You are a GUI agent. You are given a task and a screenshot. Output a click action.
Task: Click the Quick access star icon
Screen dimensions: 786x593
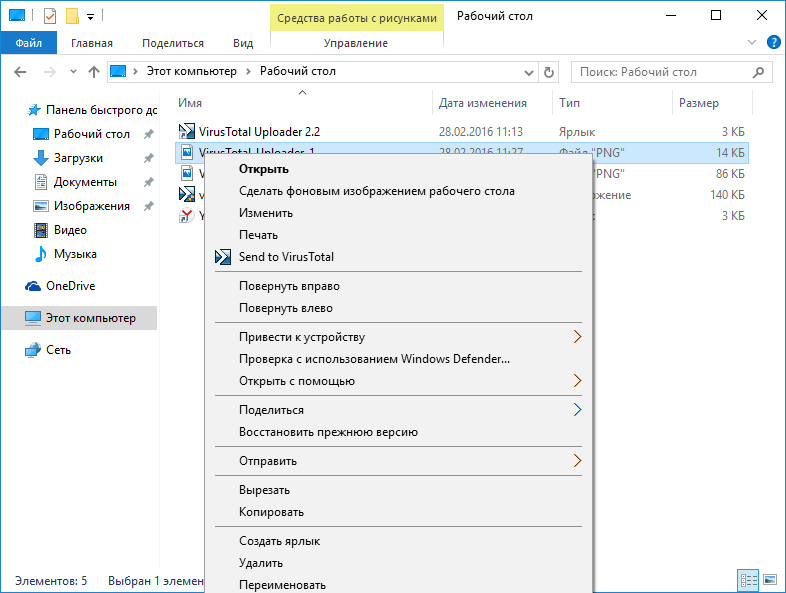pyautogui.click(x=34, y=110)
